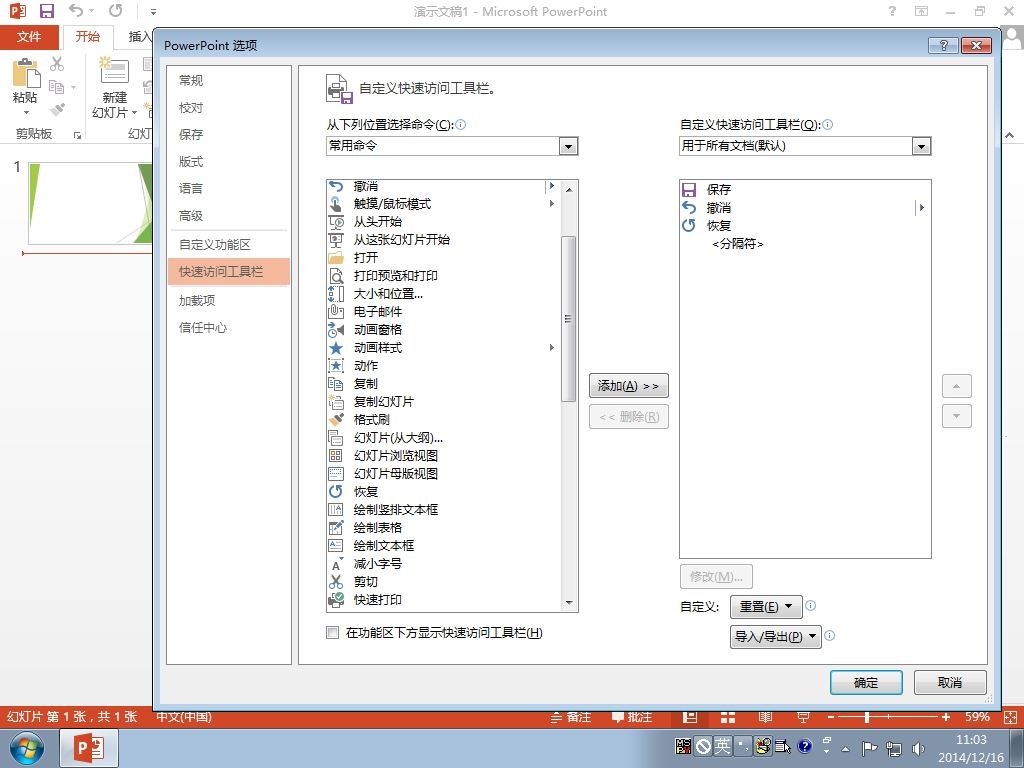Select the 大小和位置 command icon
This screenshot has width=1024, height=768.
tap(336, 294)
